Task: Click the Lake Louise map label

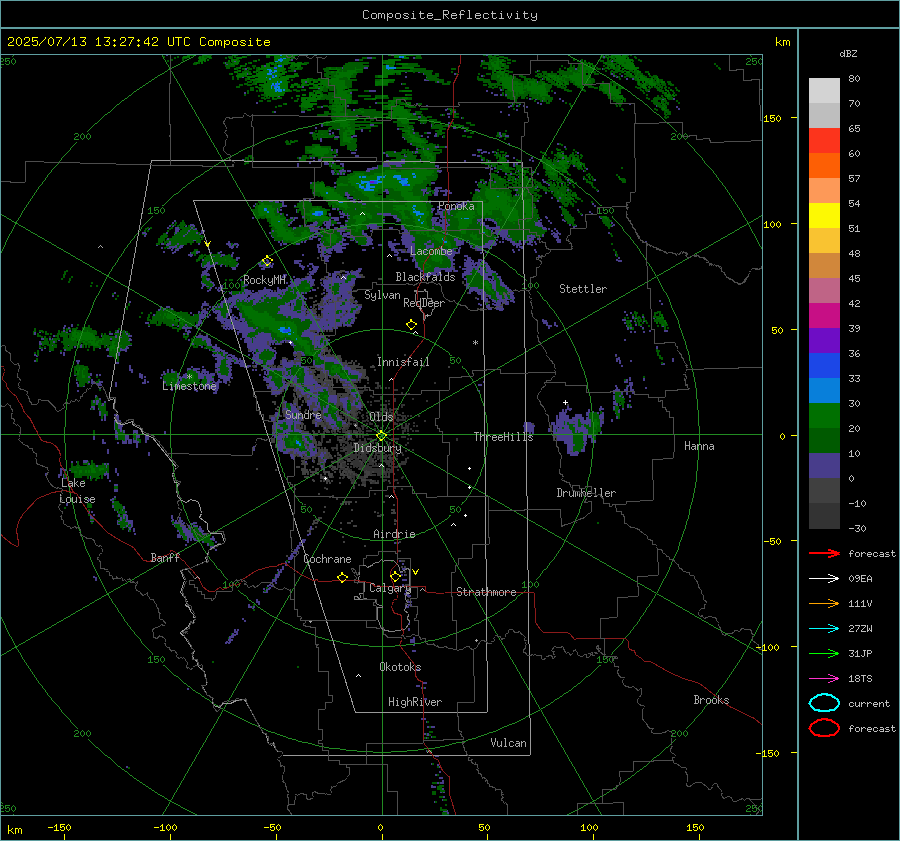Action: [x=77, y=491]
